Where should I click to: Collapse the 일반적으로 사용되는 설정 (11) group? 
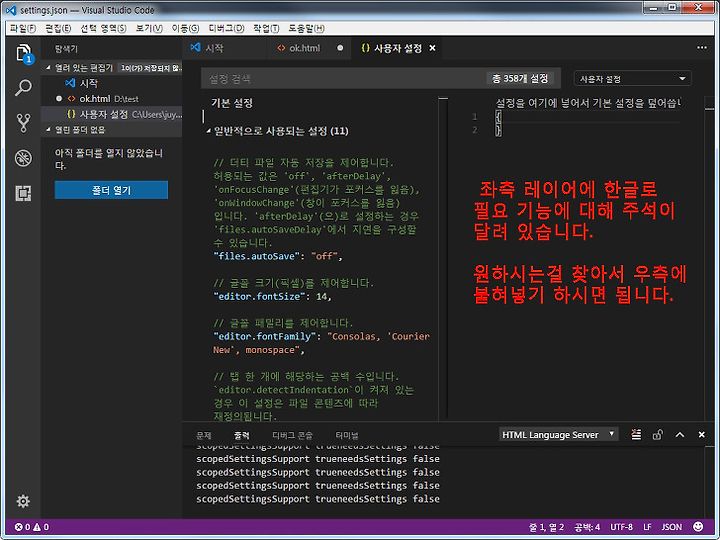coord(277,131)
